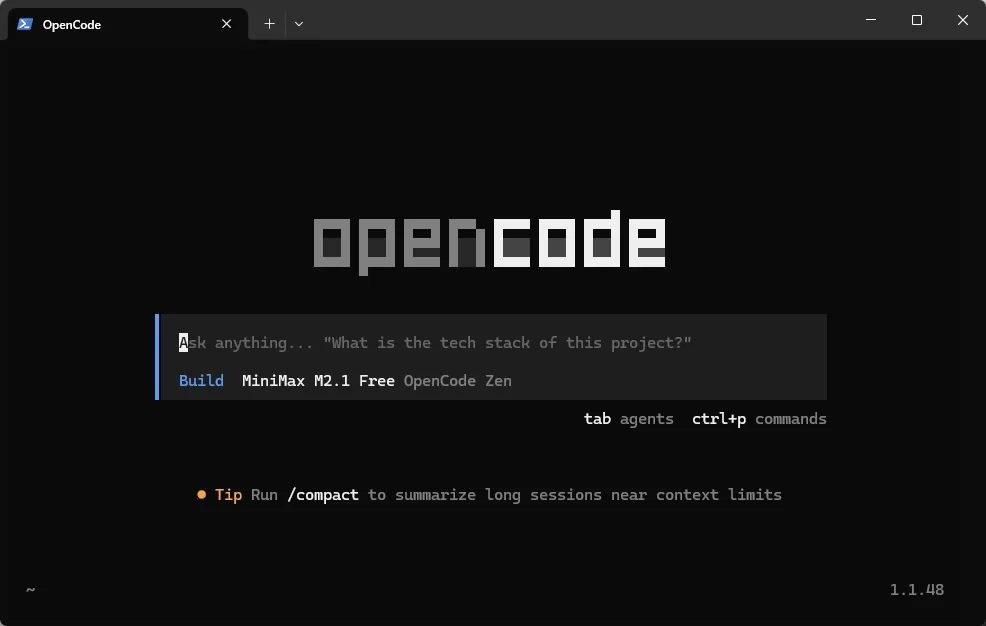986x626 pixels.
Task: Click the ~ current directory indicator
Action: 30,590
